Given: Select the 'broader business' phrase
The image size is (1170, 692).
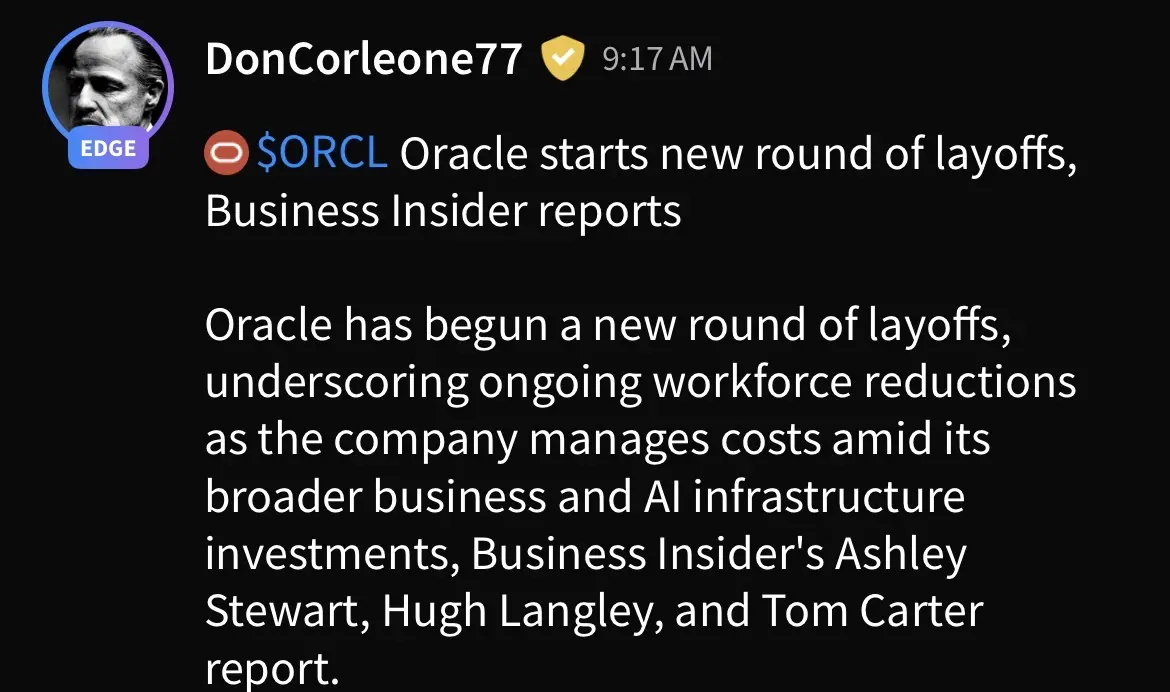Looking at the screenshot, I should (x=376, y=496).
